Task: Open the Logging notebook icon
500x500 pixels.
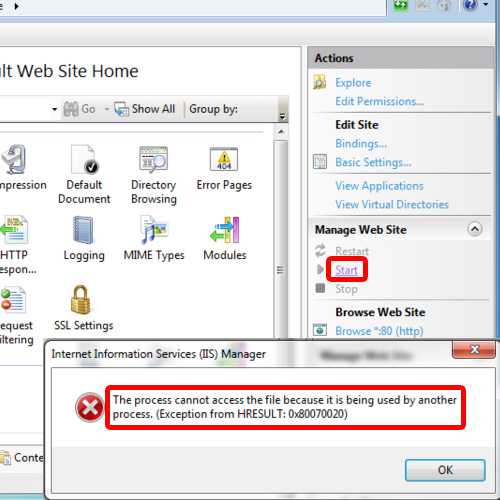Action: click(x=83, y=230)
